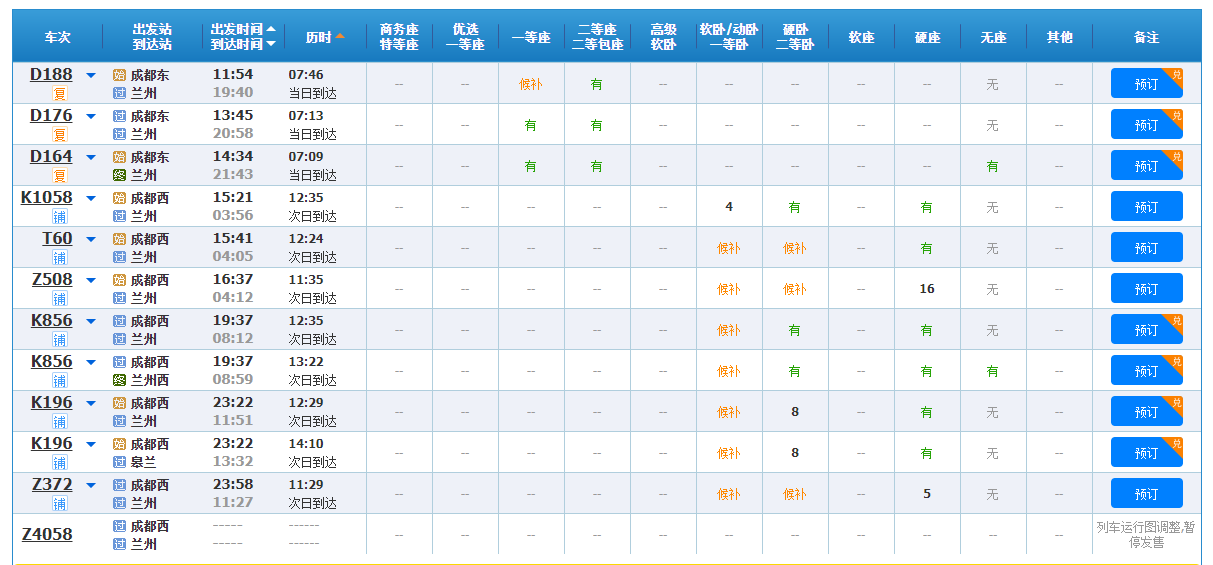The image size is (1213, 565).
Task: Click the 铺 sleeper icon under K1058
Action: click(x=59, y=216)
